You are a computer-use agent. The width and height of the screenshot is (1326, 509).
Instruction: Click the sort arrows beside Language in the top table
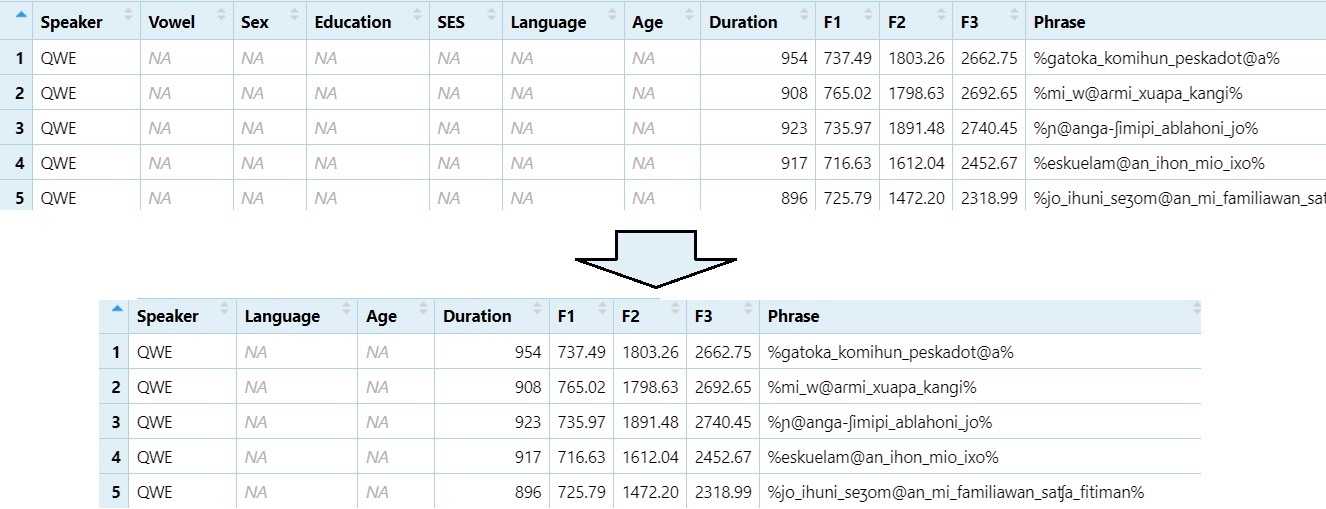(610, 15)
